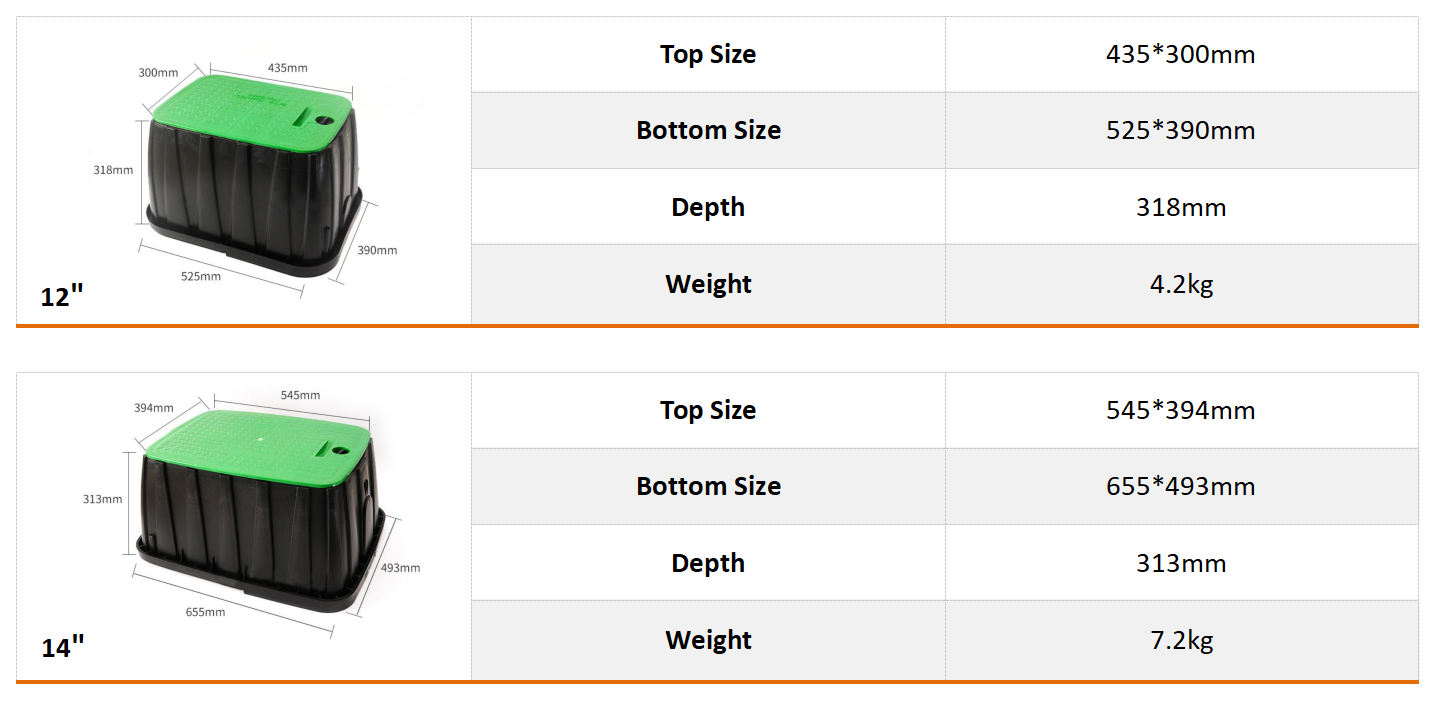Click the 435mm dimension label on image

287,67
